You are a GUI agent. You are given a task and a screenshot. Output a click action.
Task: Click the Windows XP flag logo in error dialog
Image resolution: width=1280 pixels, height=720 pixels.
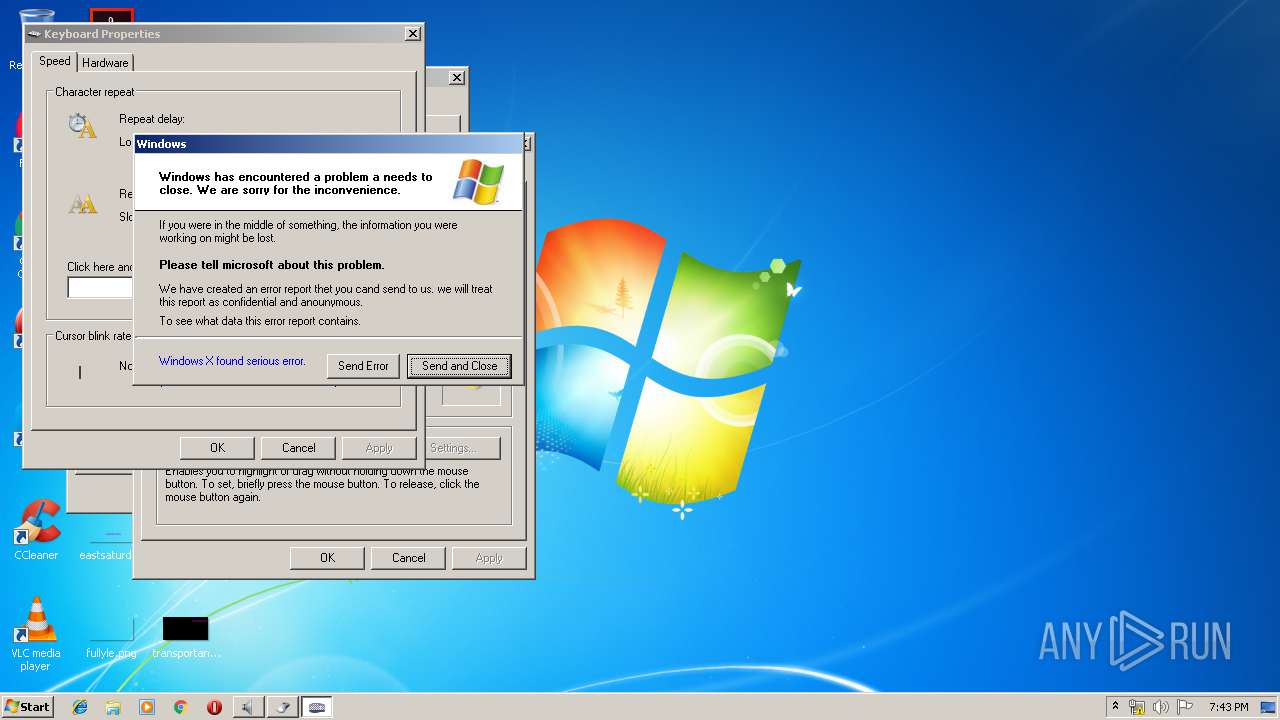tap(479, 181)
